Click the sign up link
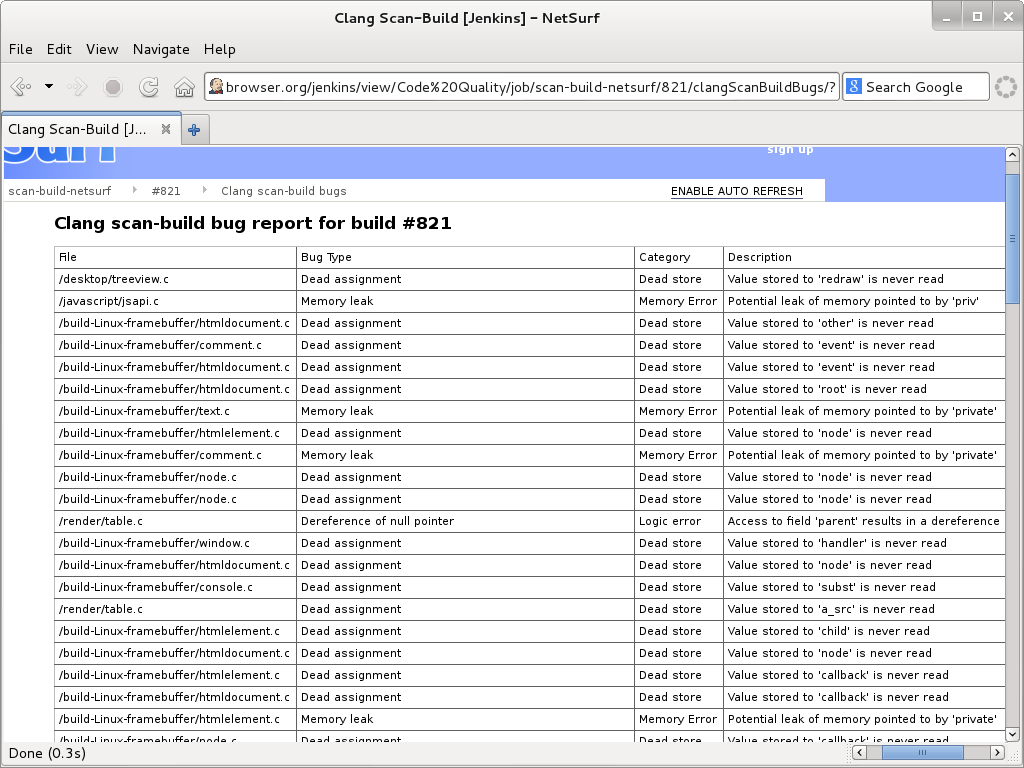The height and width of the screenshot is (768, 1024). [x=790, y=150]
